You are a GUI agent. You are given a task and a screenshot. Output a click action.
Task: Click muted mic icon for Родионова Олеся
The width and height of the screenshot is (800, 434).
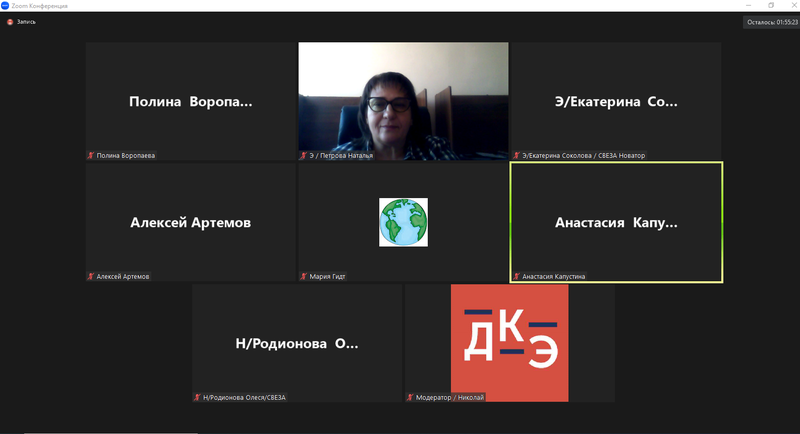197,397
